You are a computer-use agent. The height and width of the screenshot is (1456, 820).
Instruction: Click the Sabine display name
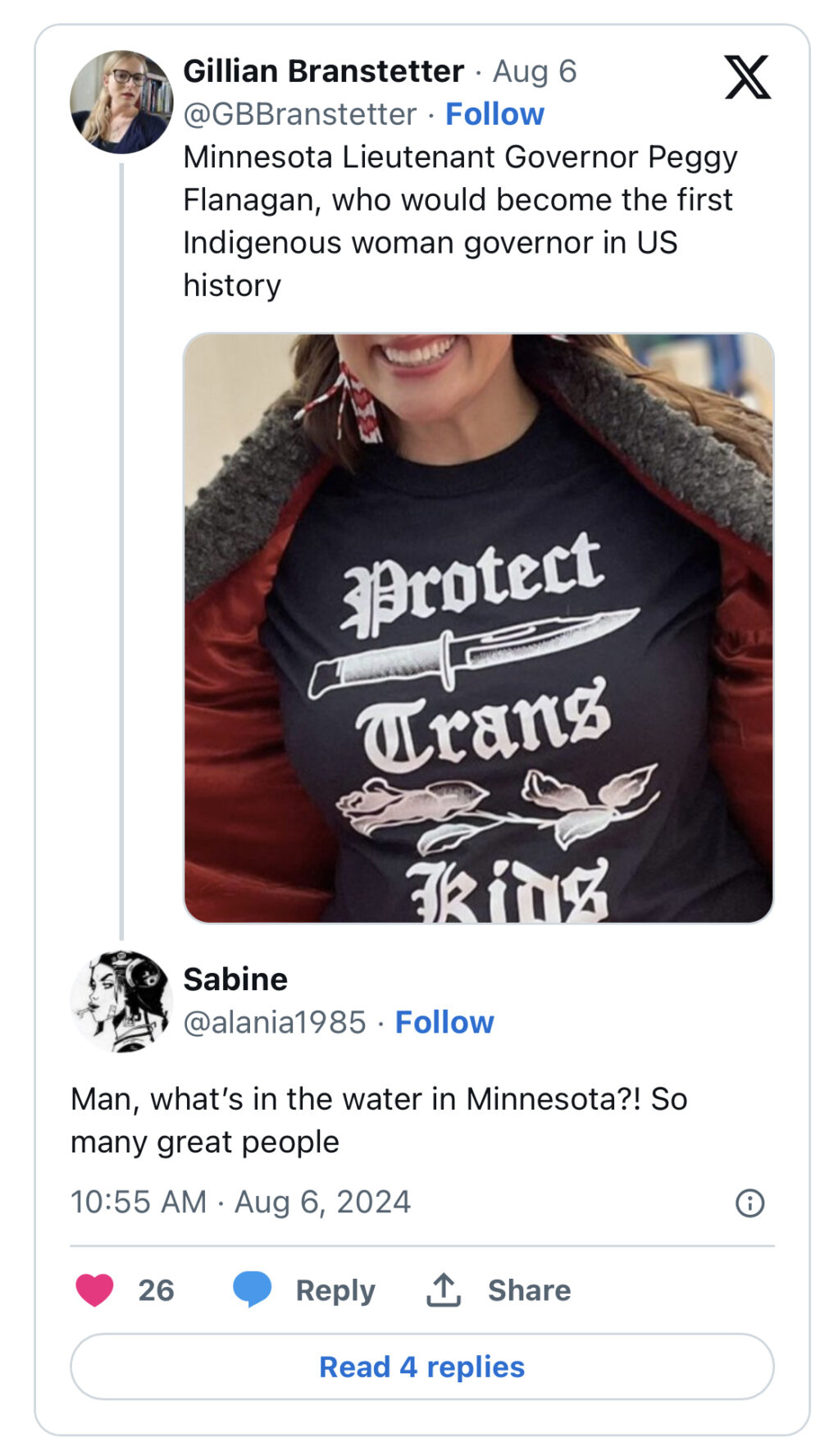[235, 979]
